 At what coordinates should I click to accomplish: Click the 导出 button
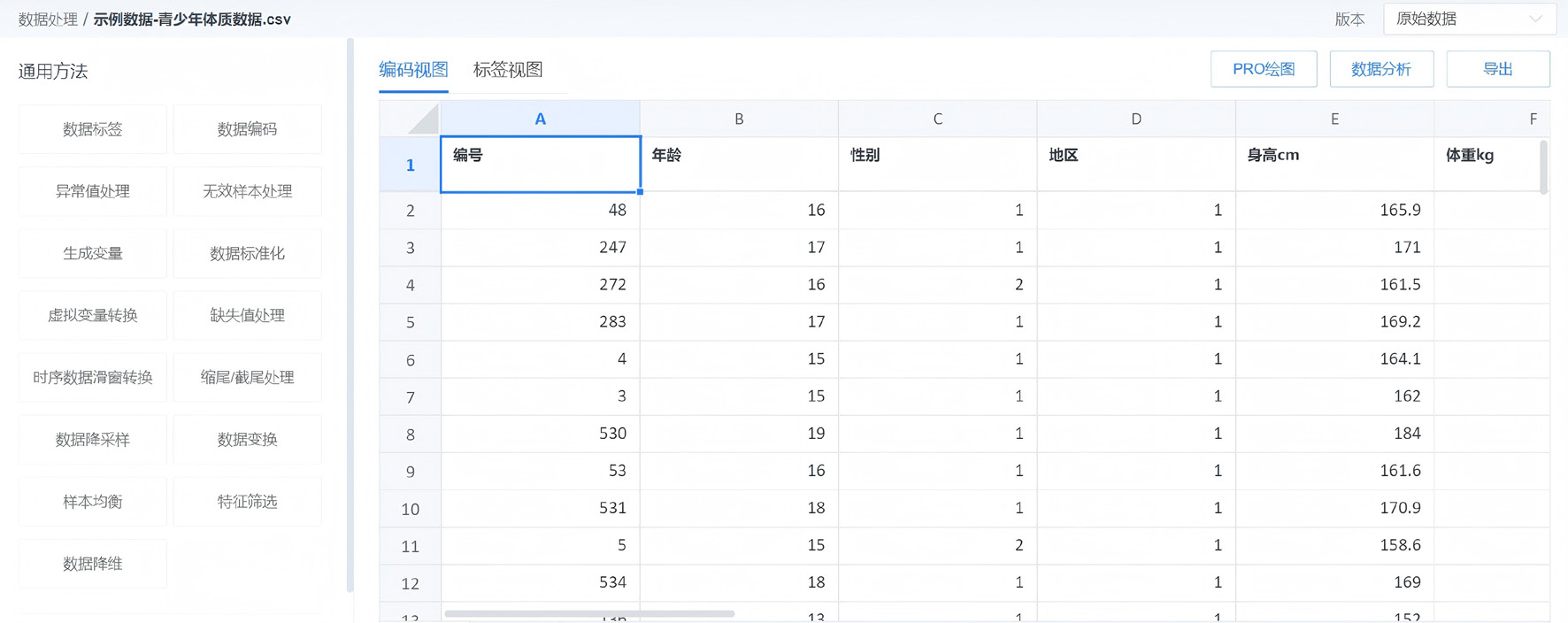tap(1498, 69)
